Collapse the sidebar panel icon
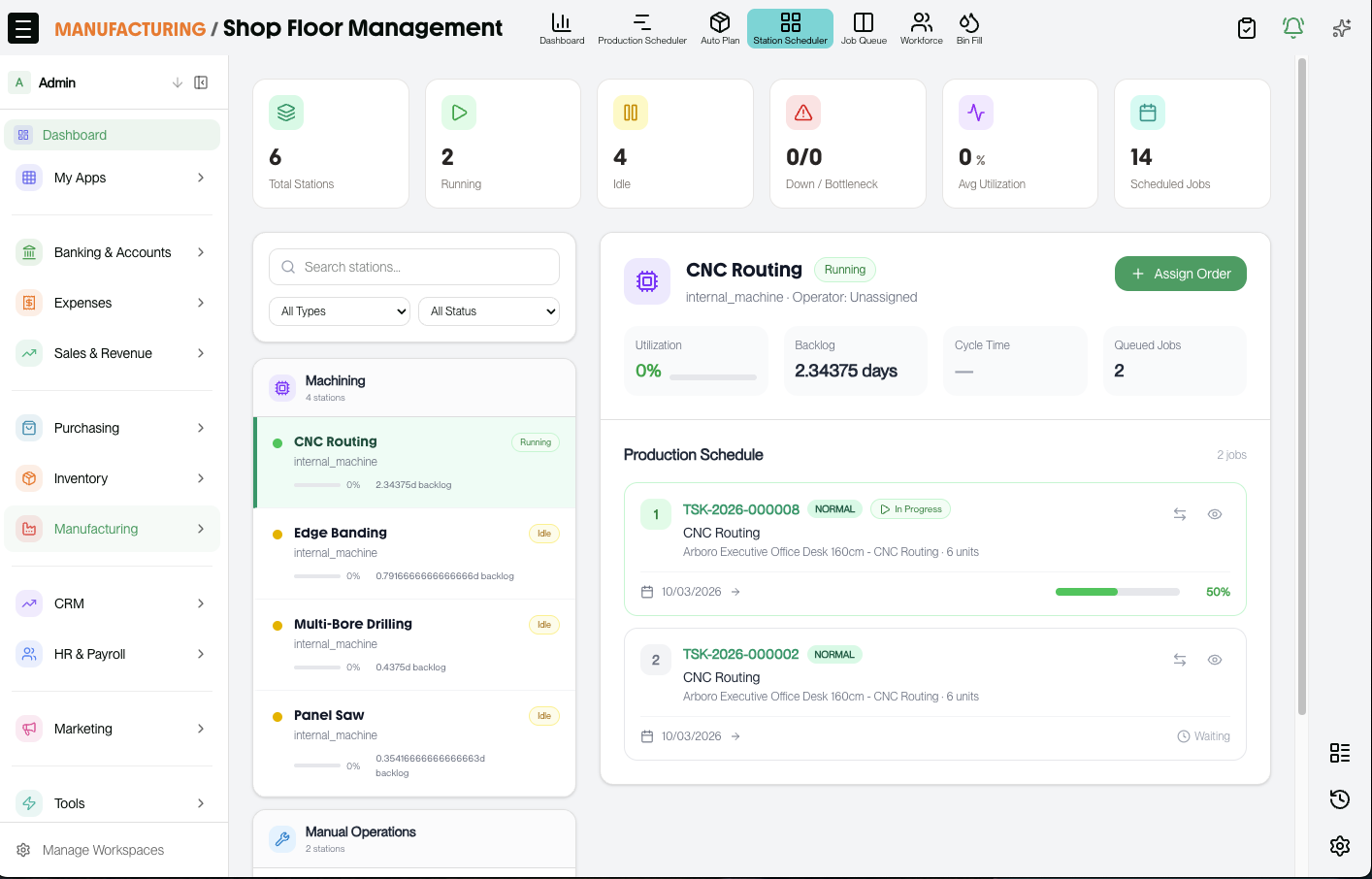The image size is (1372, 879). [201, 82]
